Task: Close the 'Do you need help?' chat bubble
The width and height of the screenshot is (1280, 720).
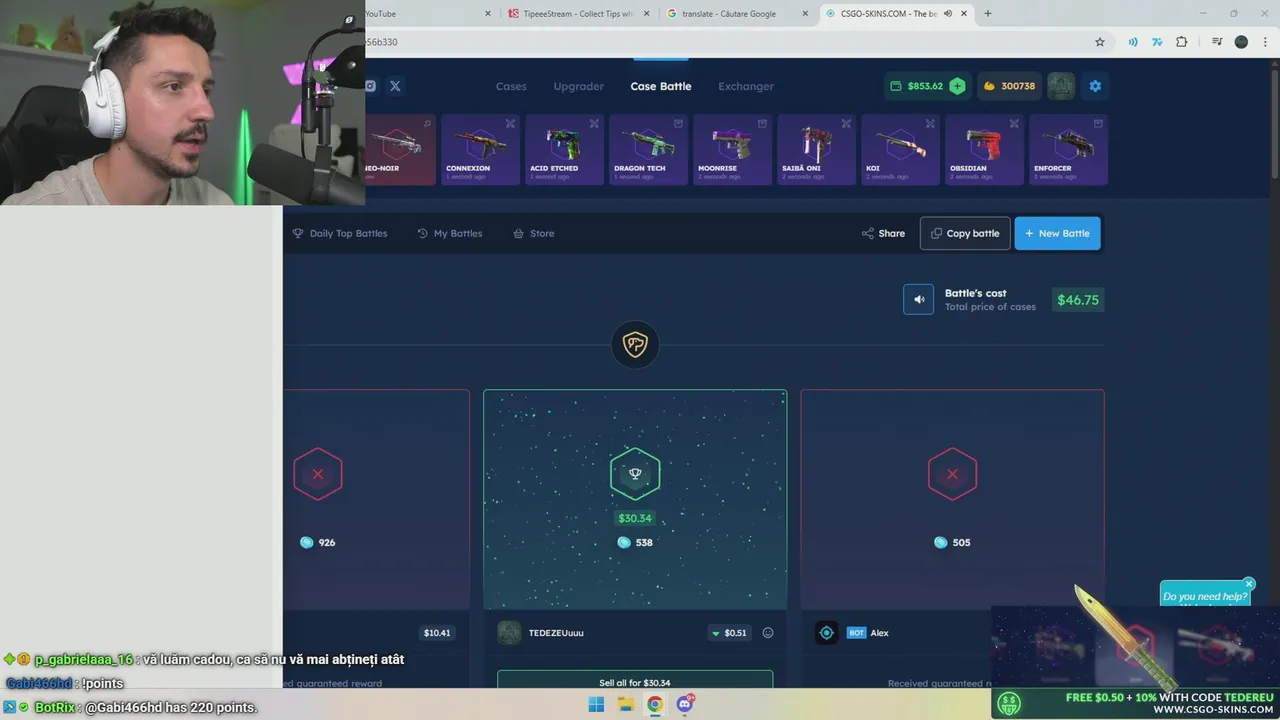Action: [1249, 583]
